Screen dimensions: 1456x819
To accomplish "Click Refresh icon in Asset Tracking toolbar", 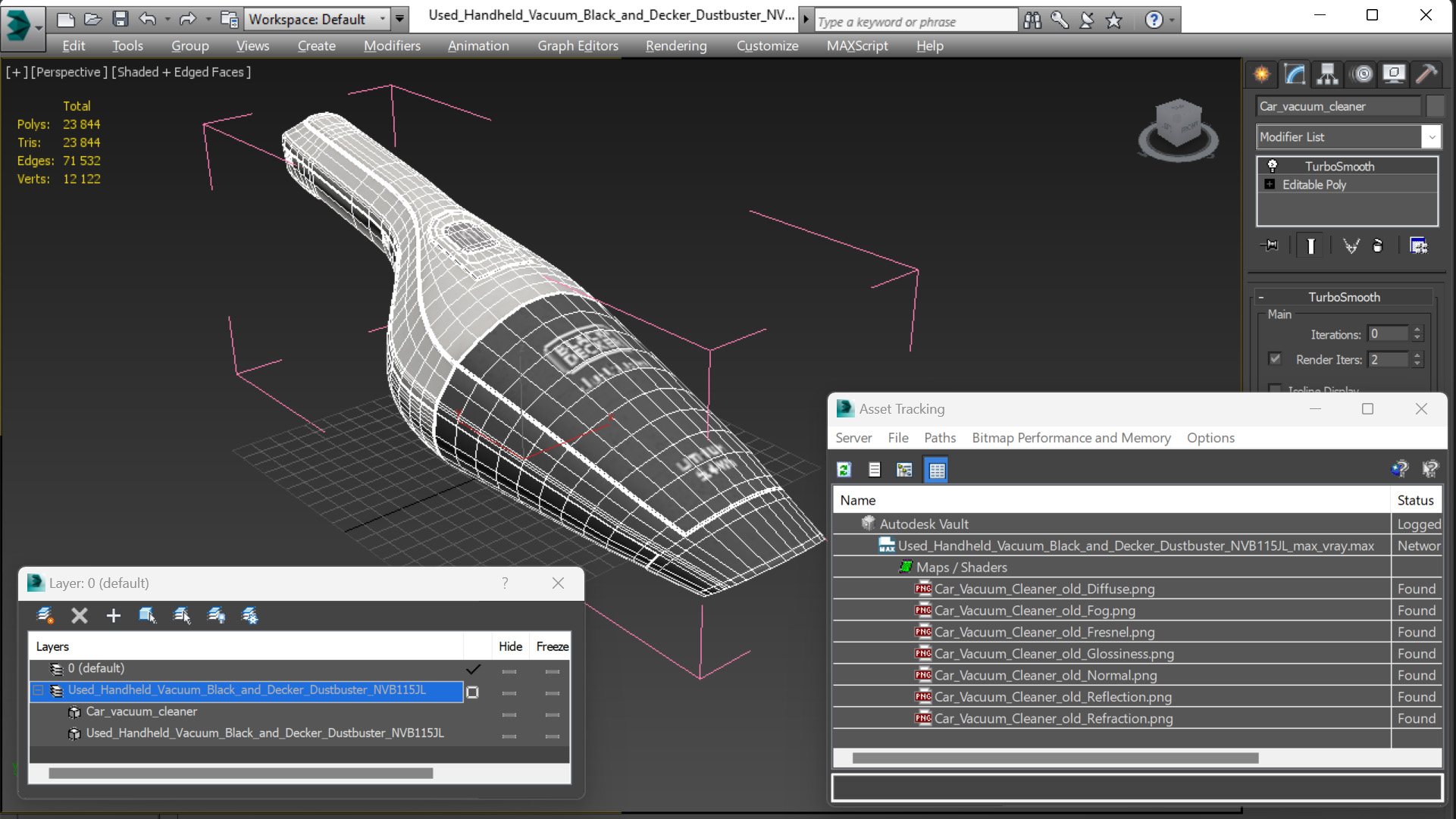I will [844, 470].
